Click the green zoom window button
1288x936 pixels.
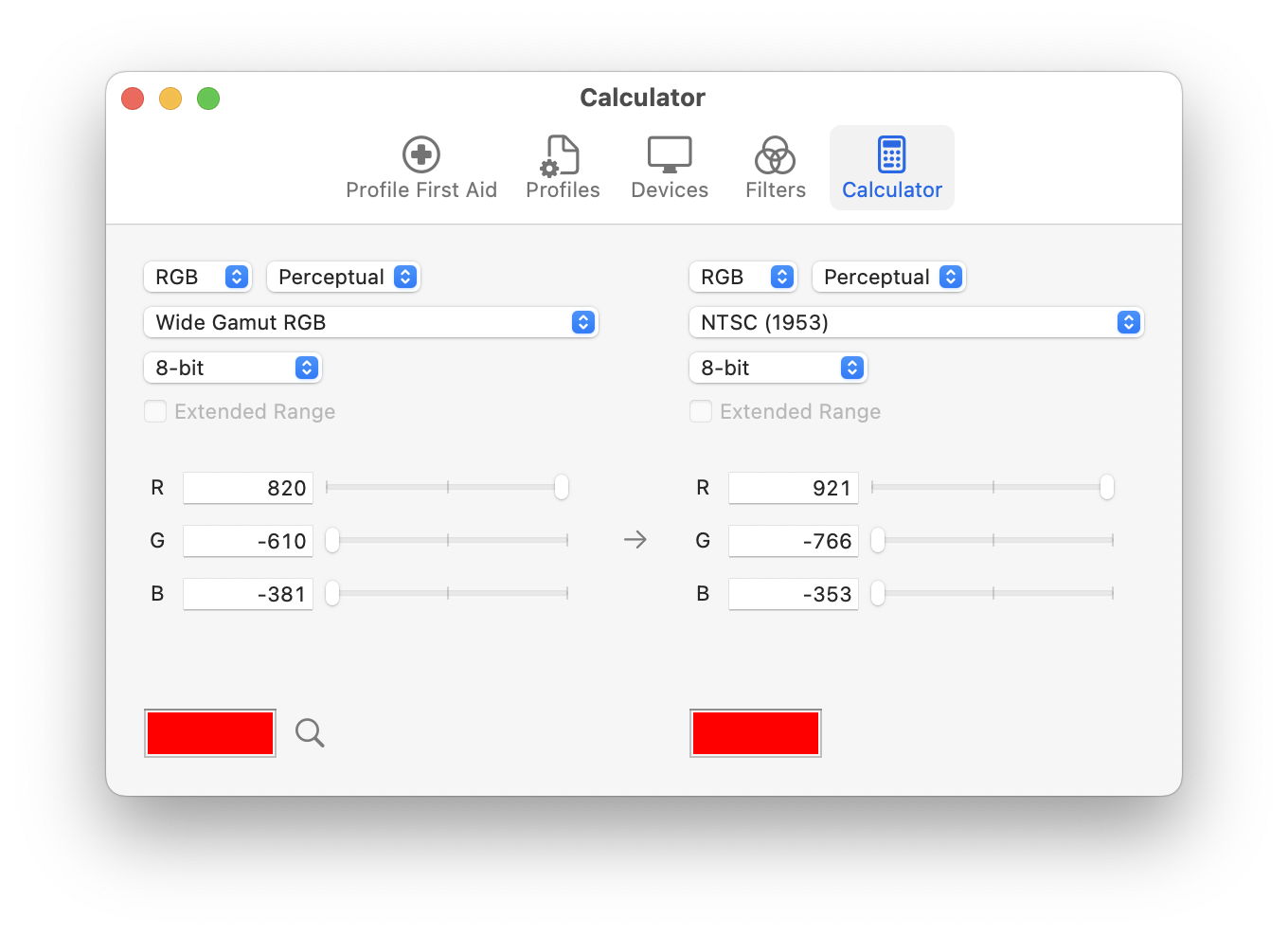208,99
